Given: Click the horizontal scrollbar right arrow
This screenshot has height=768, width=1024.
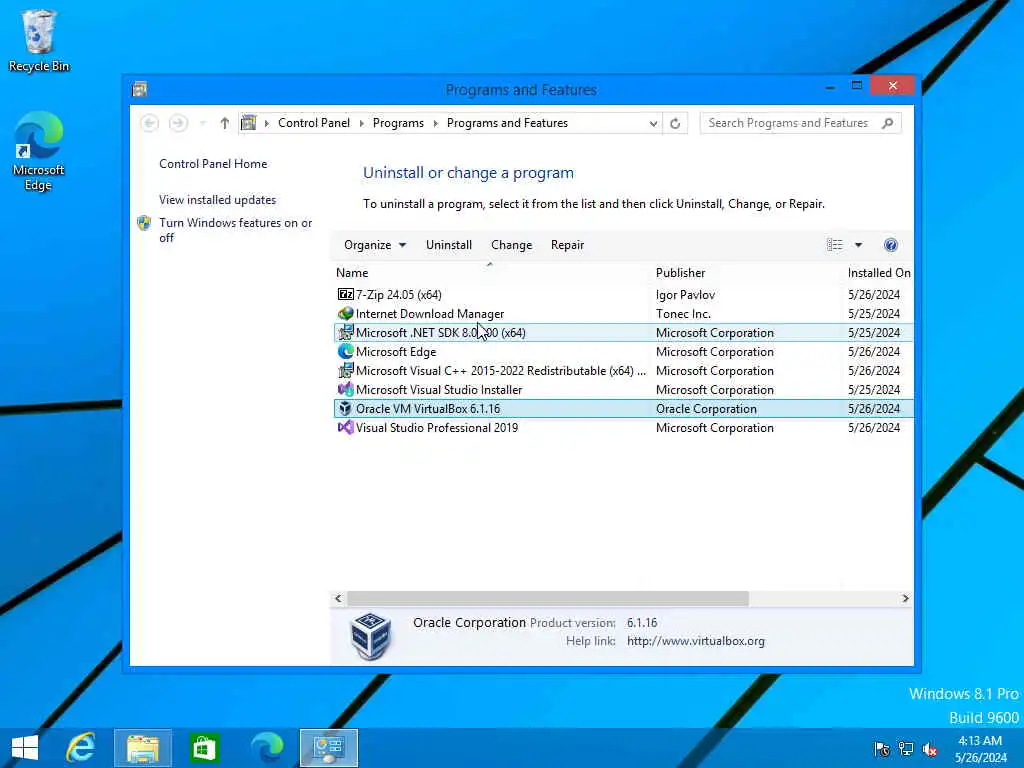Looking at the screenshot, I should [x=904, y=598].
